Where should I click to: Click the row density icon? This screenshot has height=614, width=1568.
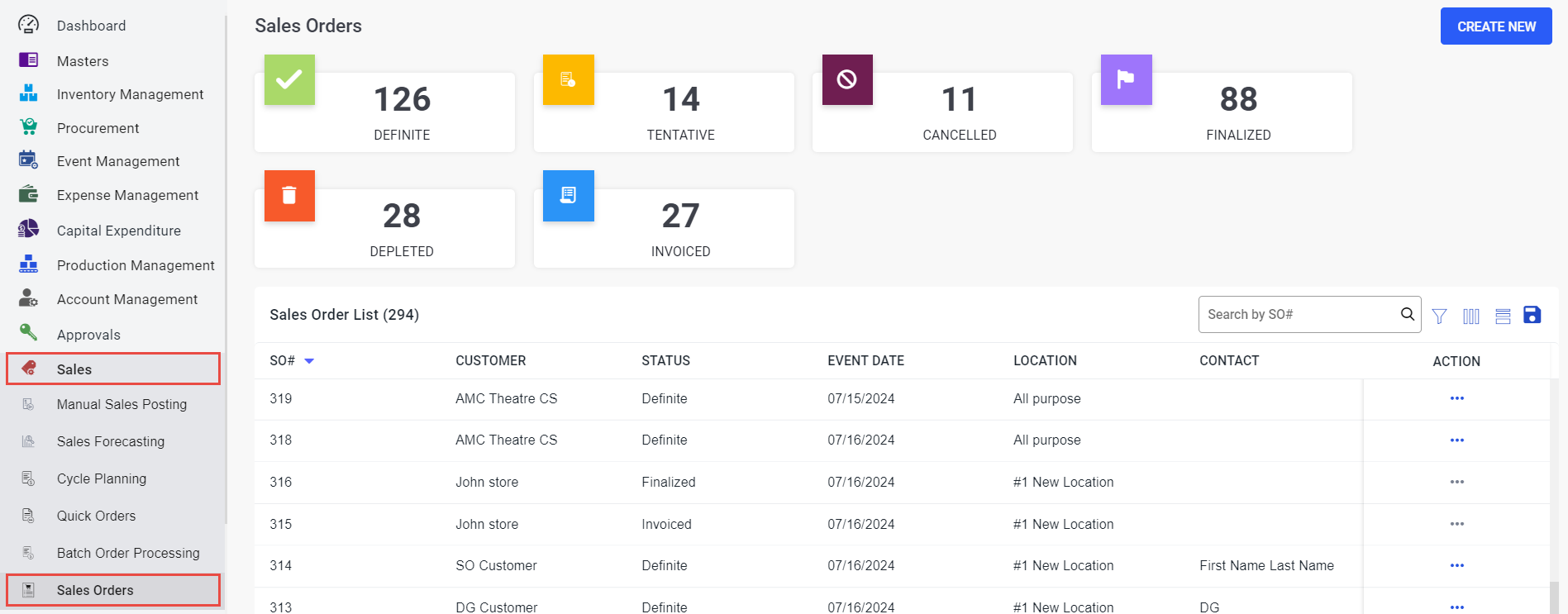1503,316
